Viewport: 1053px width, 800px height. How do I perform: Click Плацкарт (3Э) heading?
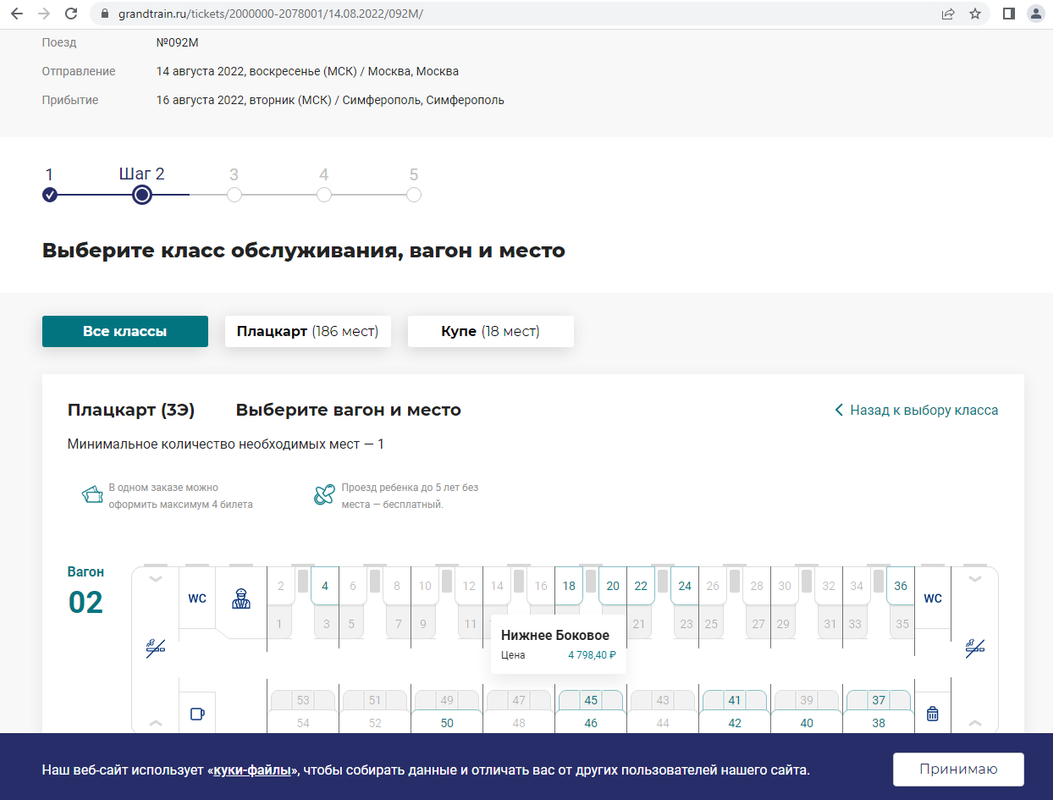[131, 410]
